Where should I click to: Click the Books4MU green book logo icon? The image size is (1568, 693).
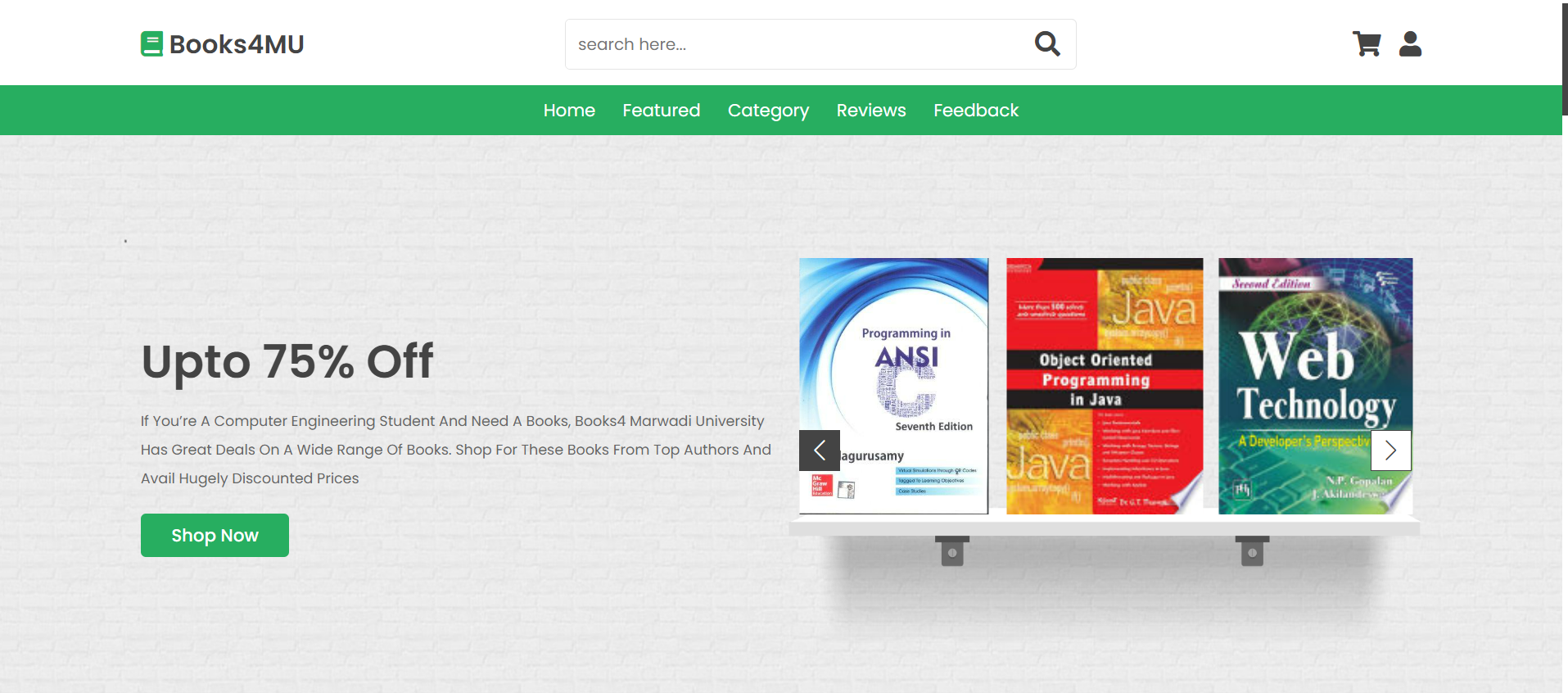click(x=151, y=44)
